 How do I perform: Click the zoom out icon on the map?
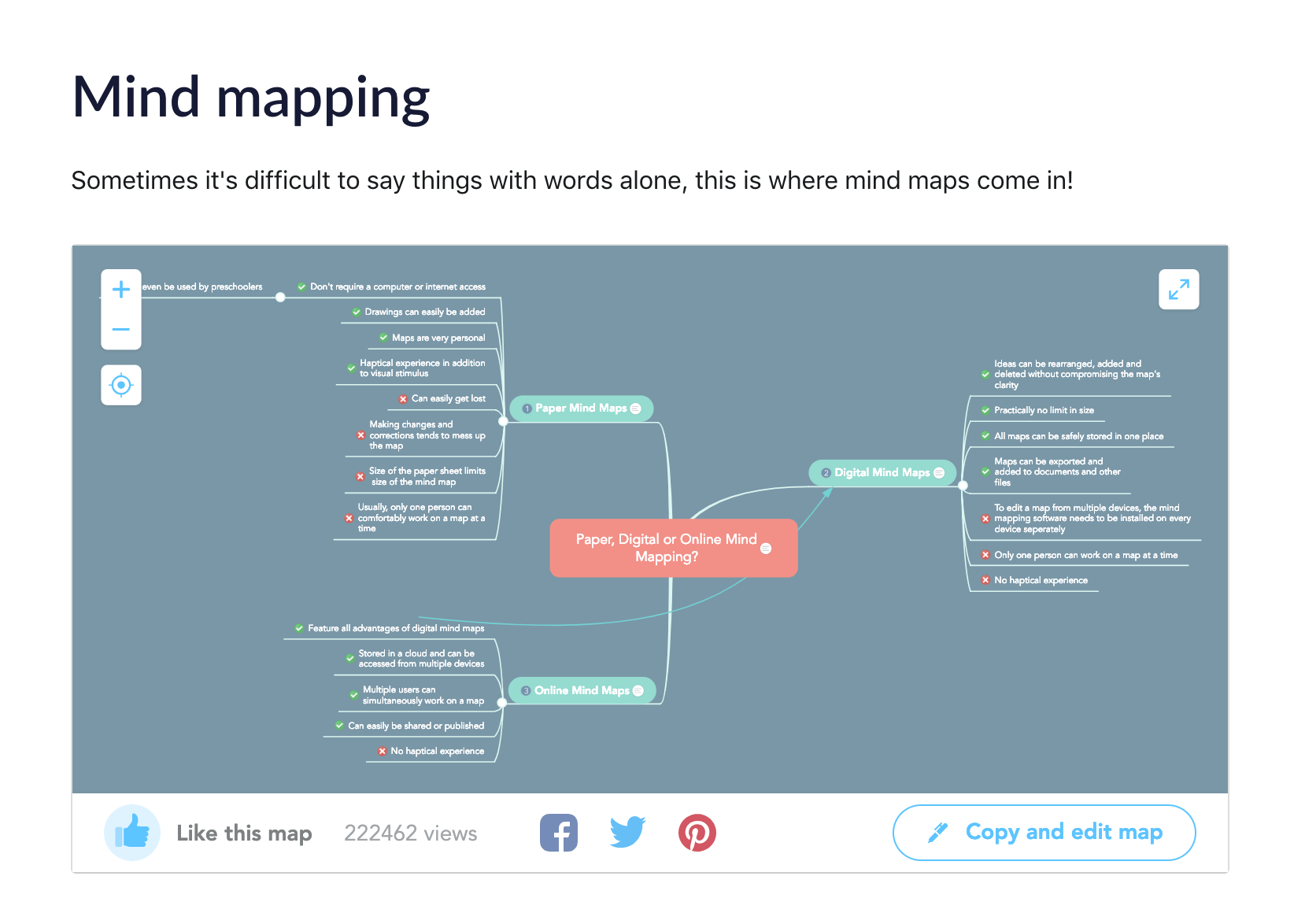(120, 330)
